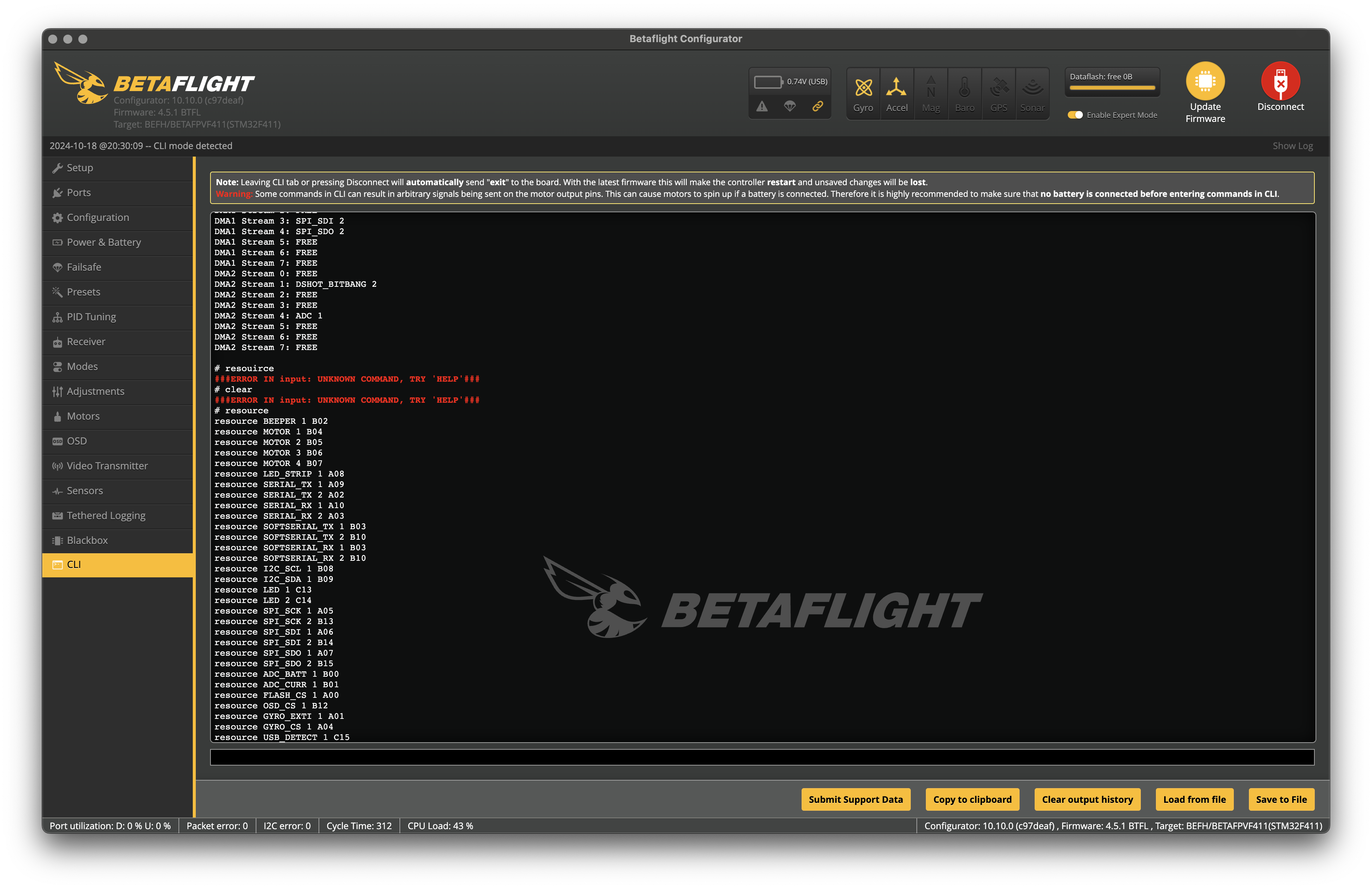This screenshot has height=889, width=1372.
Task: Click 'resource OSD_CS 1 B12' line
Action: [271, 706]
